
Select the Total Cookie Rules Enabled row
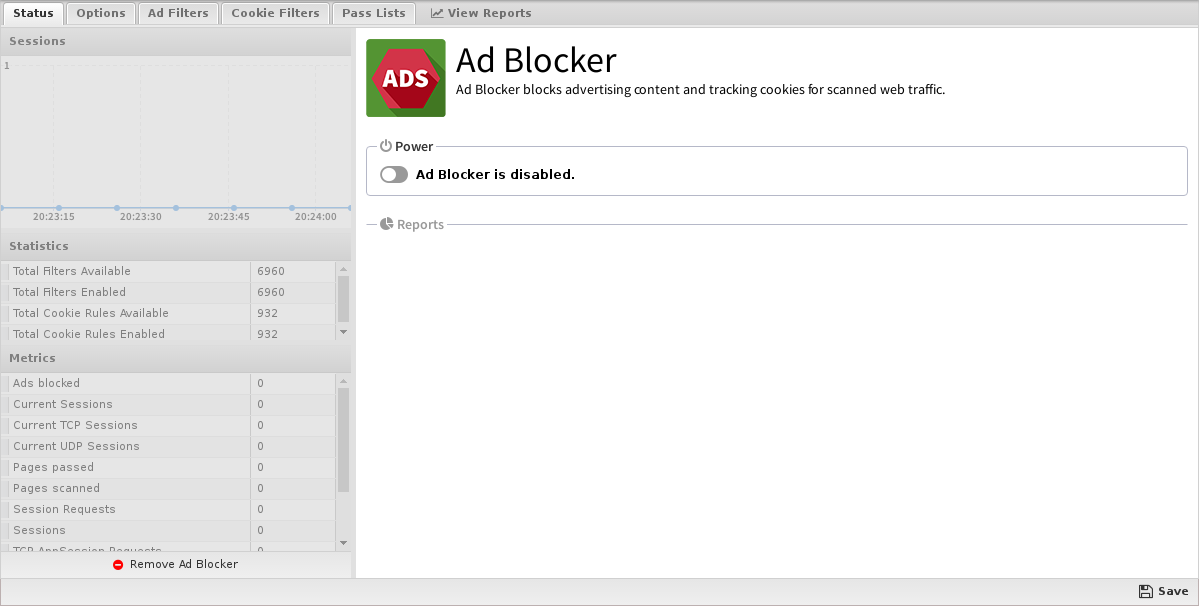click(168, 333)
